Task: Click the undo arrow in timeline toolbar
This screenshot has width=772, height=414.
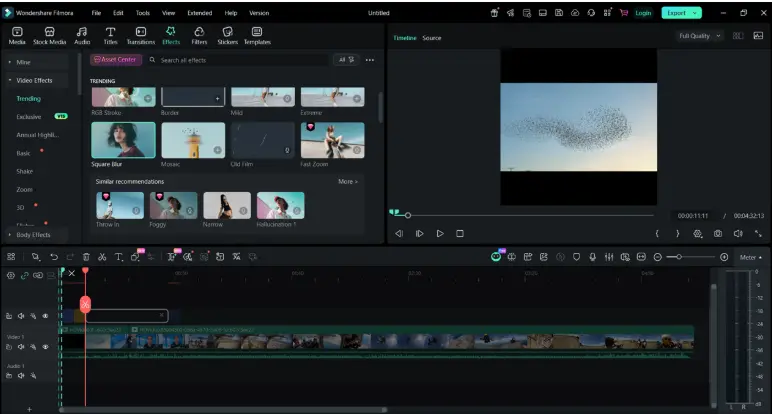Action: (x=53, y=257)
